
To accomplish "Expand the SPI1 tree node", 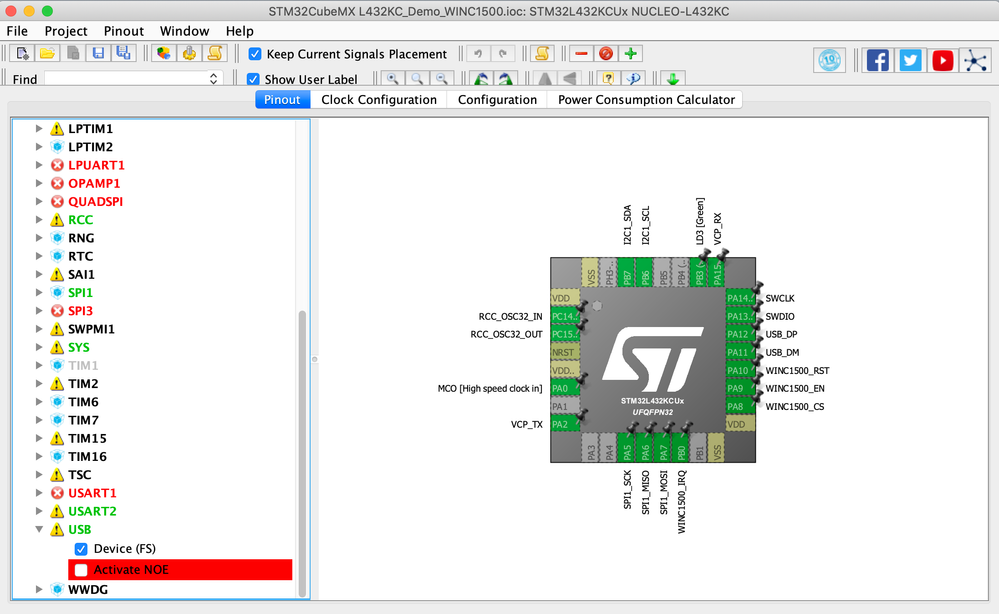I will [39, 292].
